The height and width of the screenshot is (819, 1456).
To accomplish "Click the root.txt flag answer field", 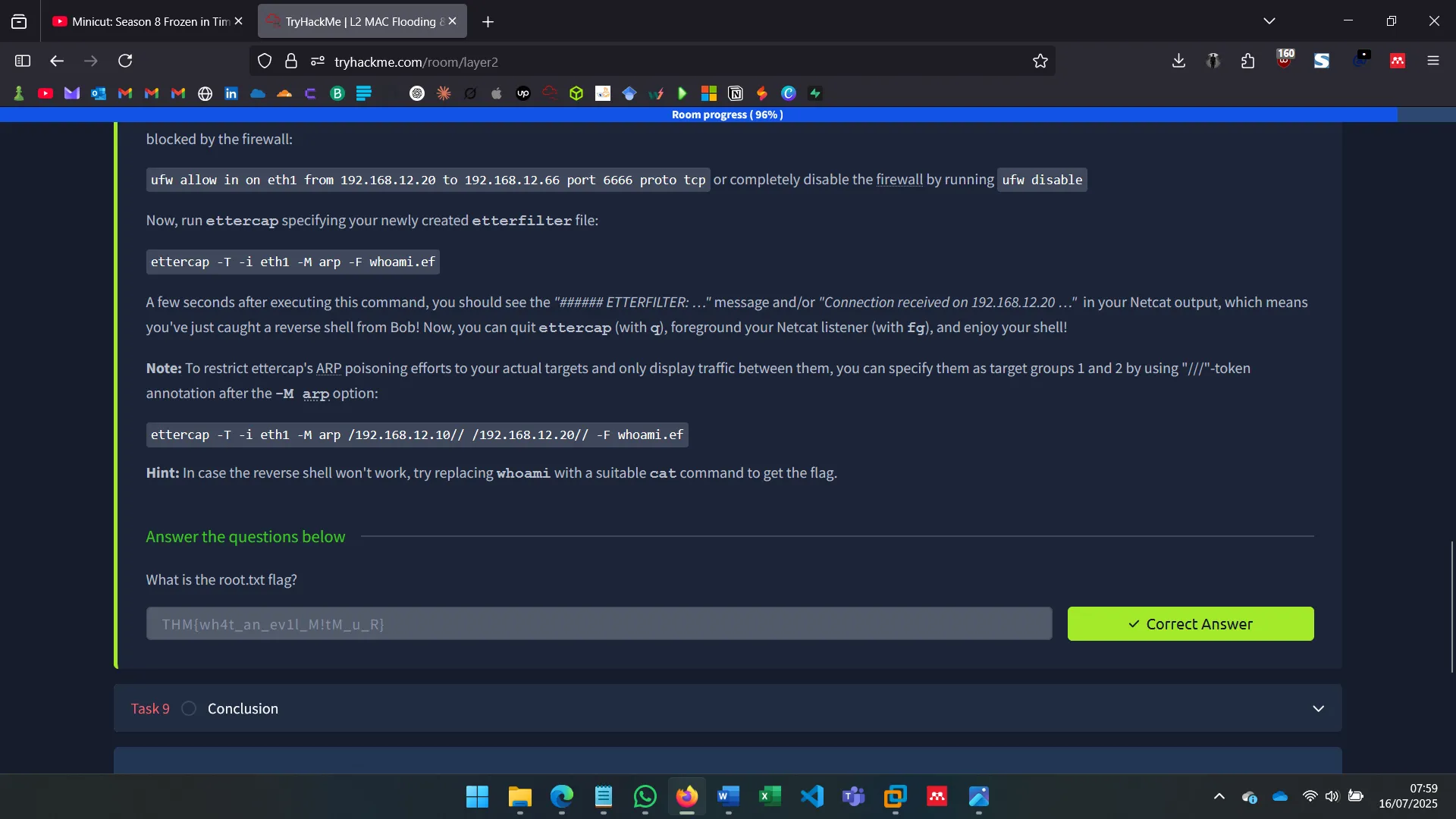I will pos(598,623).
